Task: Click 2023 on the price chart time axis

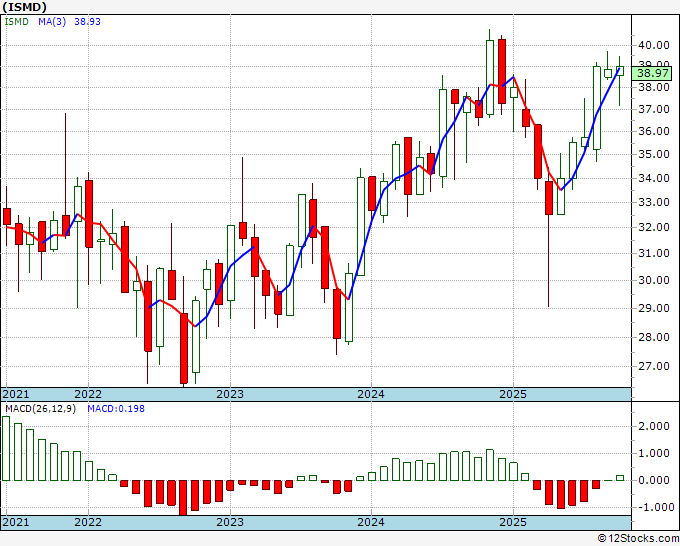Action: (x=230, y=394)
